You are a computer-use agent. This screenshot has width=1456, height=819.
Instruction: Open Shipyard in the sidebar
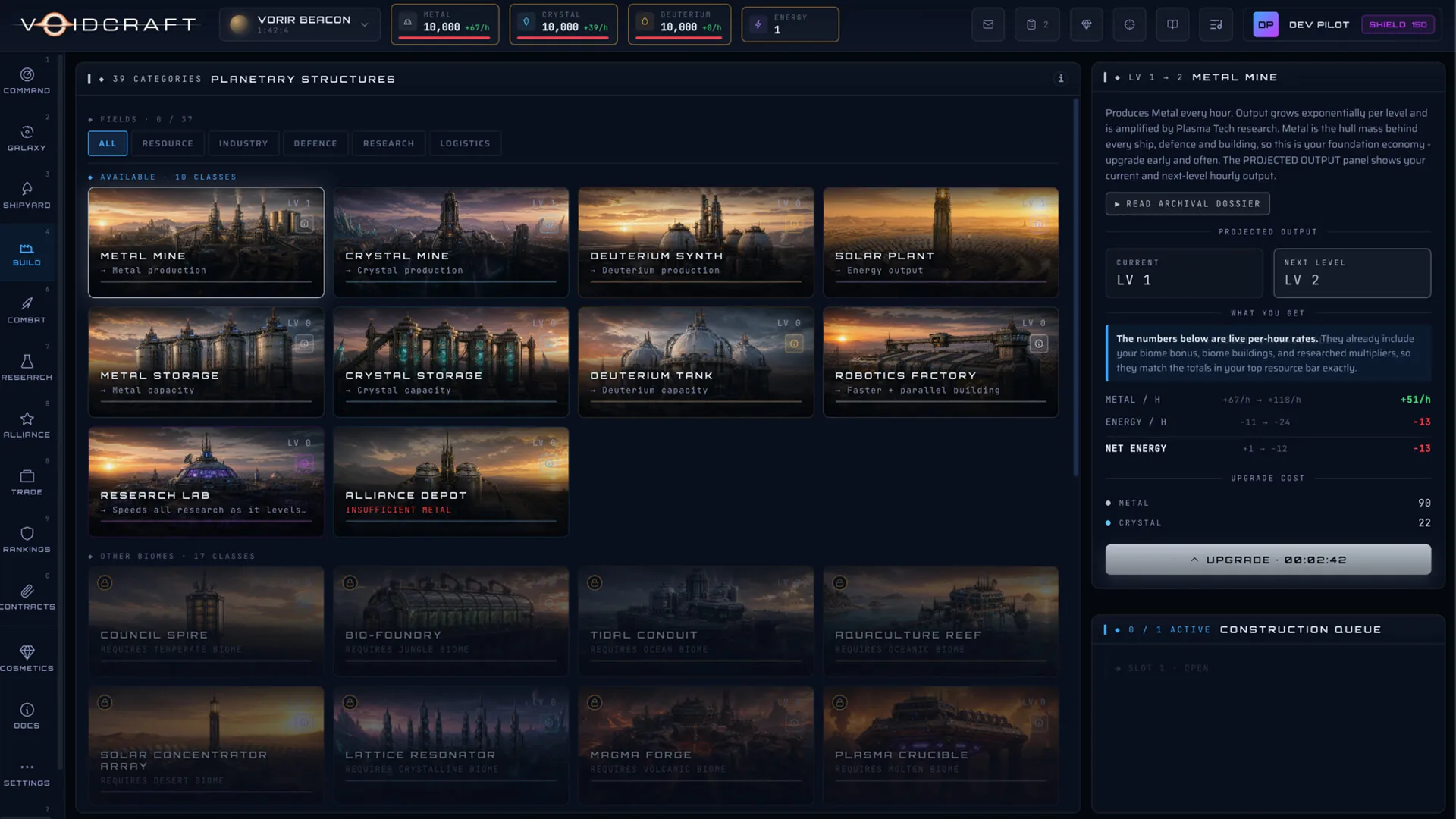click(27, 196)
